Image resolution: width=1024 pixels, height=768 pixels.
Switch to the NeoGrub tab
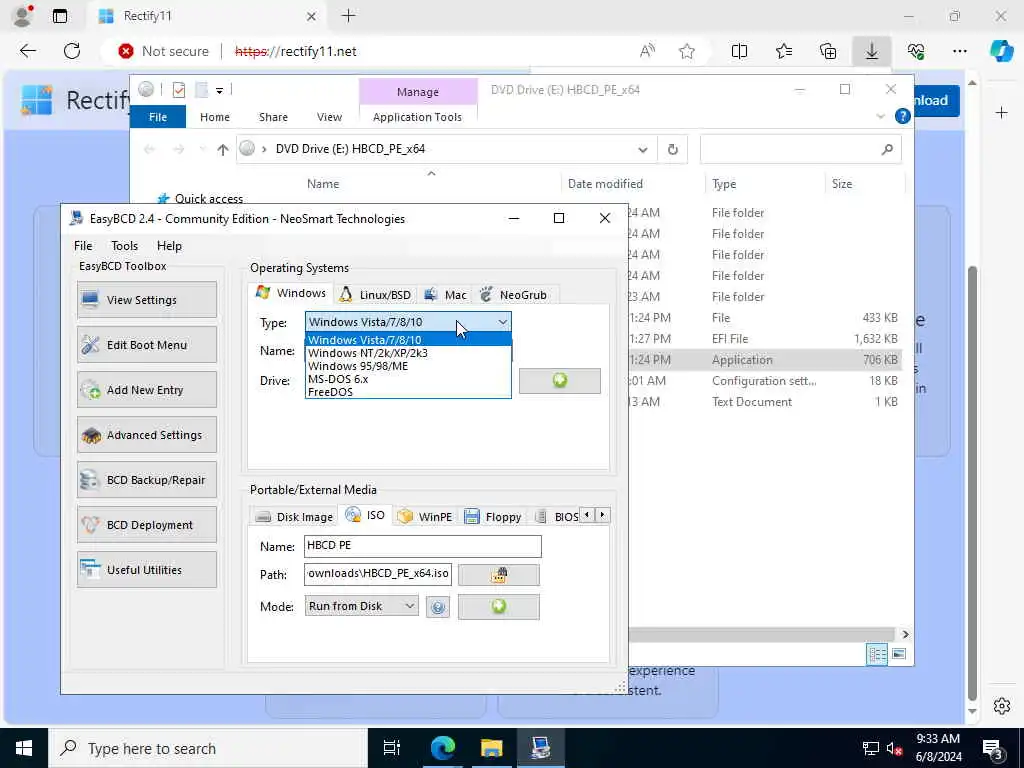(514, 295)
